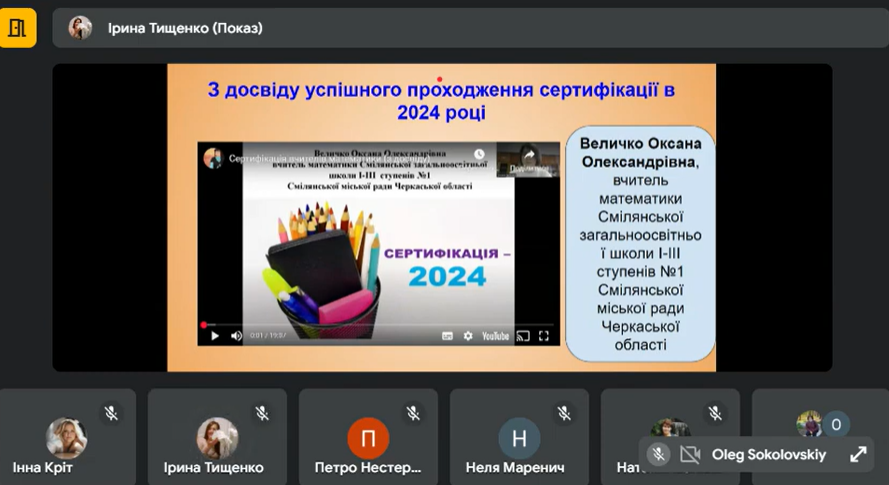Click the video channel avatar icon
The image size is (889, 485).
212,158
